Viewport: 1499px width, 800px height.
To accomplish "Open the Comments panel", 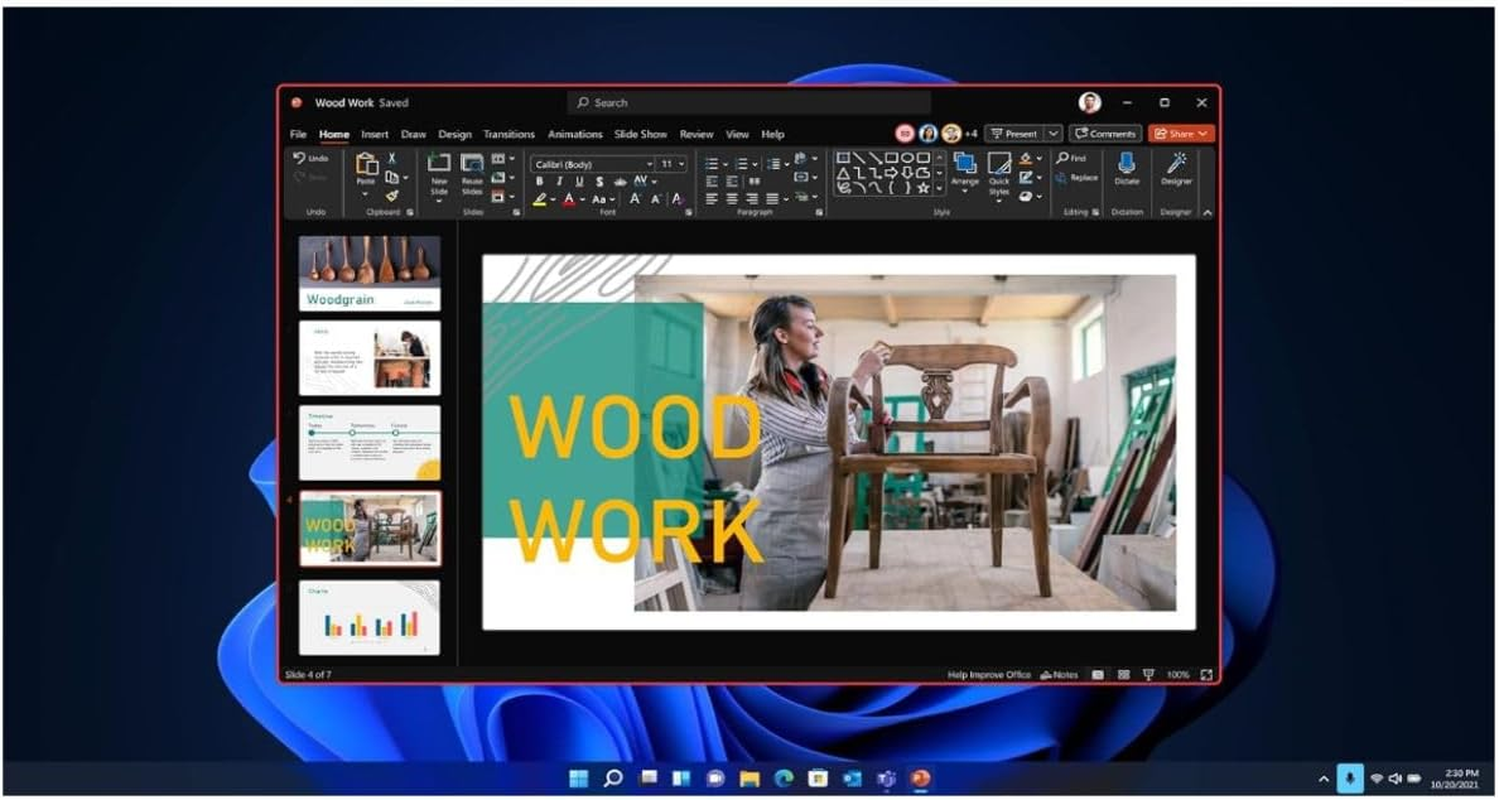I will pyautogui.click(x=1105, y=132).
